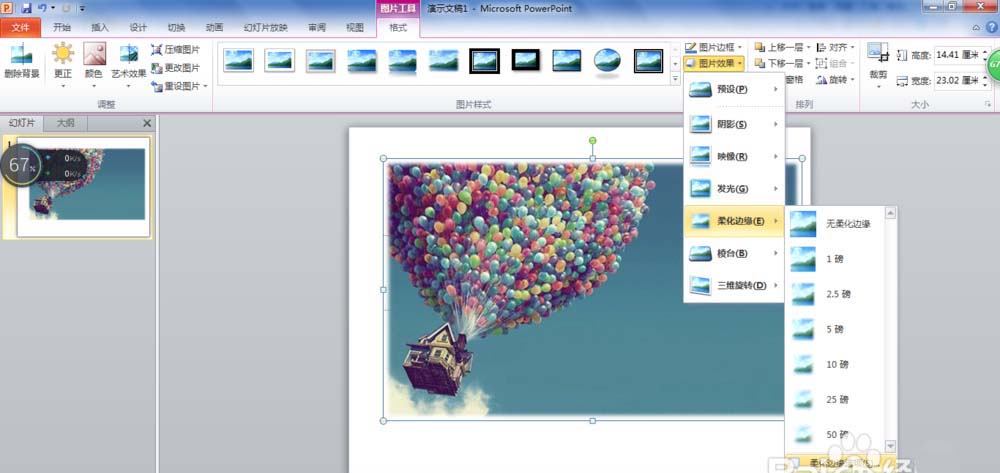Click the PowerPoint application icon in title bar
Viewport: 1000px width, 473px height.
pyautogui.click(x=7, y=8)
